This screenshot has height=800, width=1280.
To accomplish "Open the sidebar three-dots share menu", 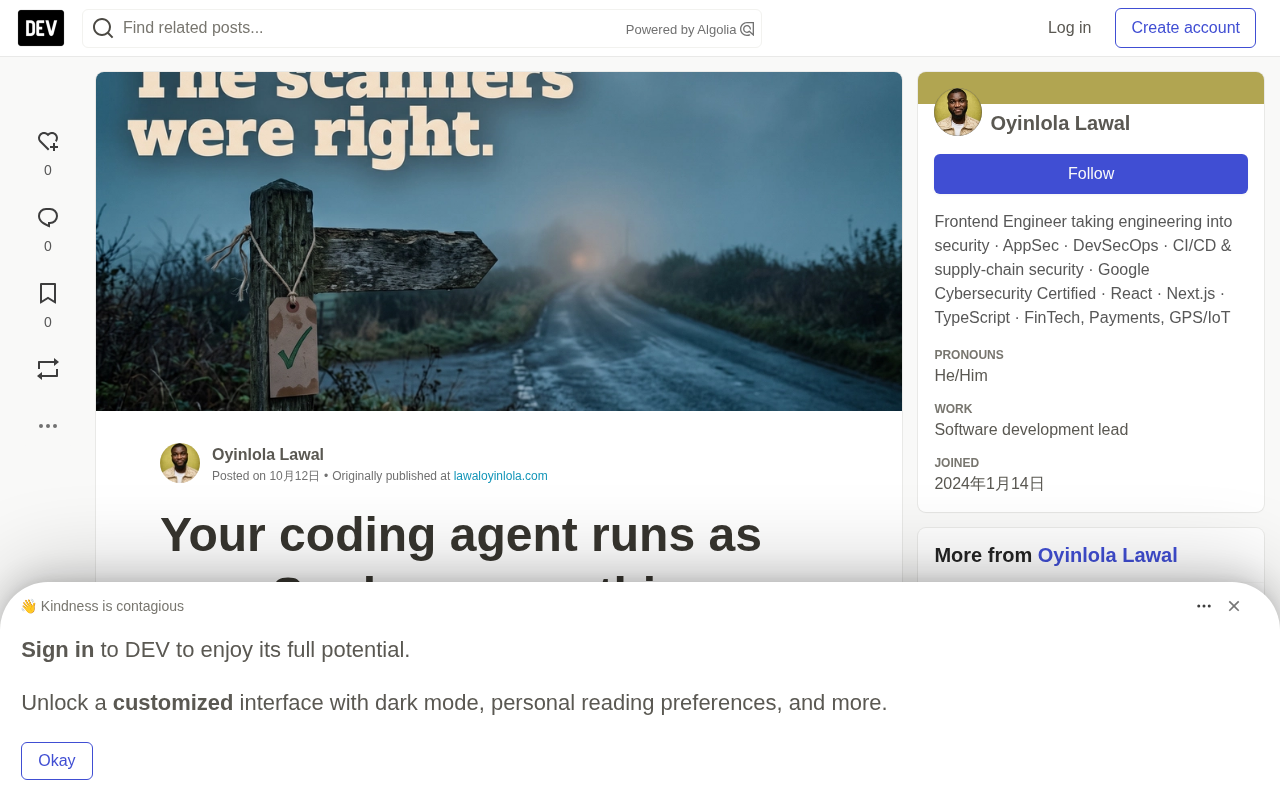I will [x=48, y=426].
